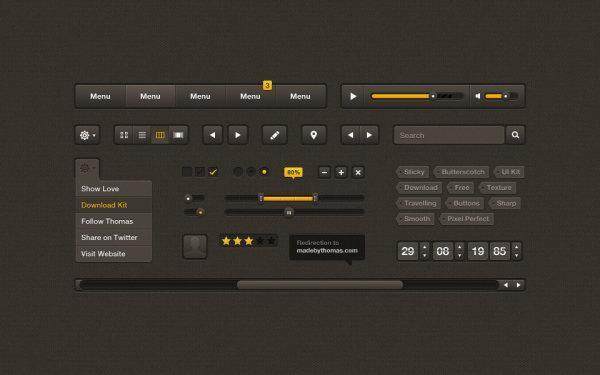Click the search magnifier icon
This screenshot has width=600, height=375.
515,135
